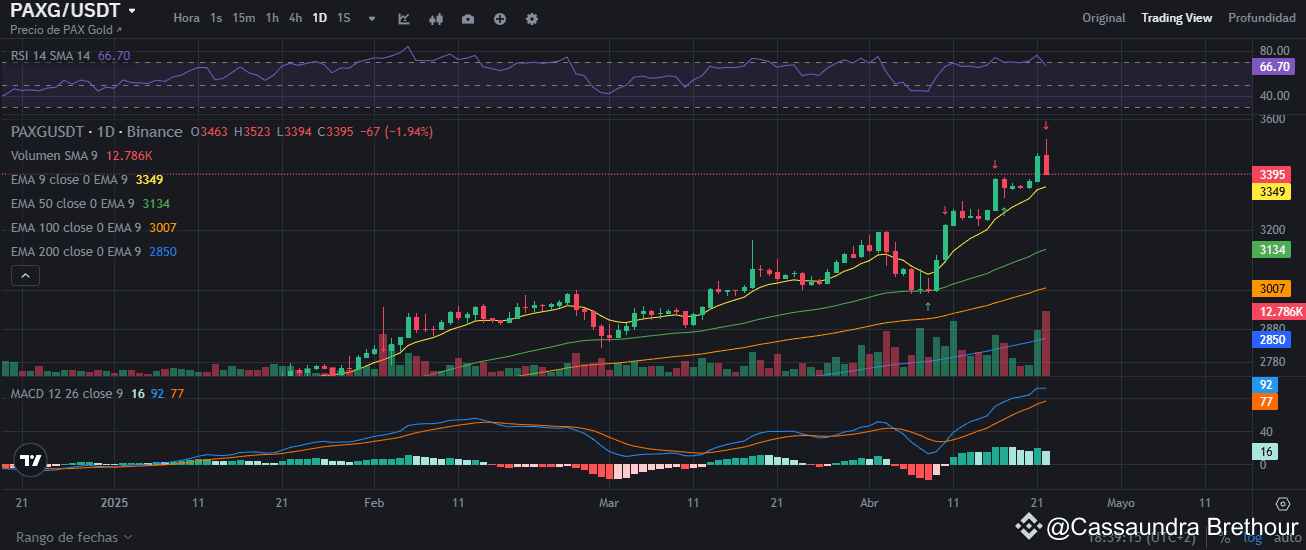Switch to the Original chart view

point(1104,18)
